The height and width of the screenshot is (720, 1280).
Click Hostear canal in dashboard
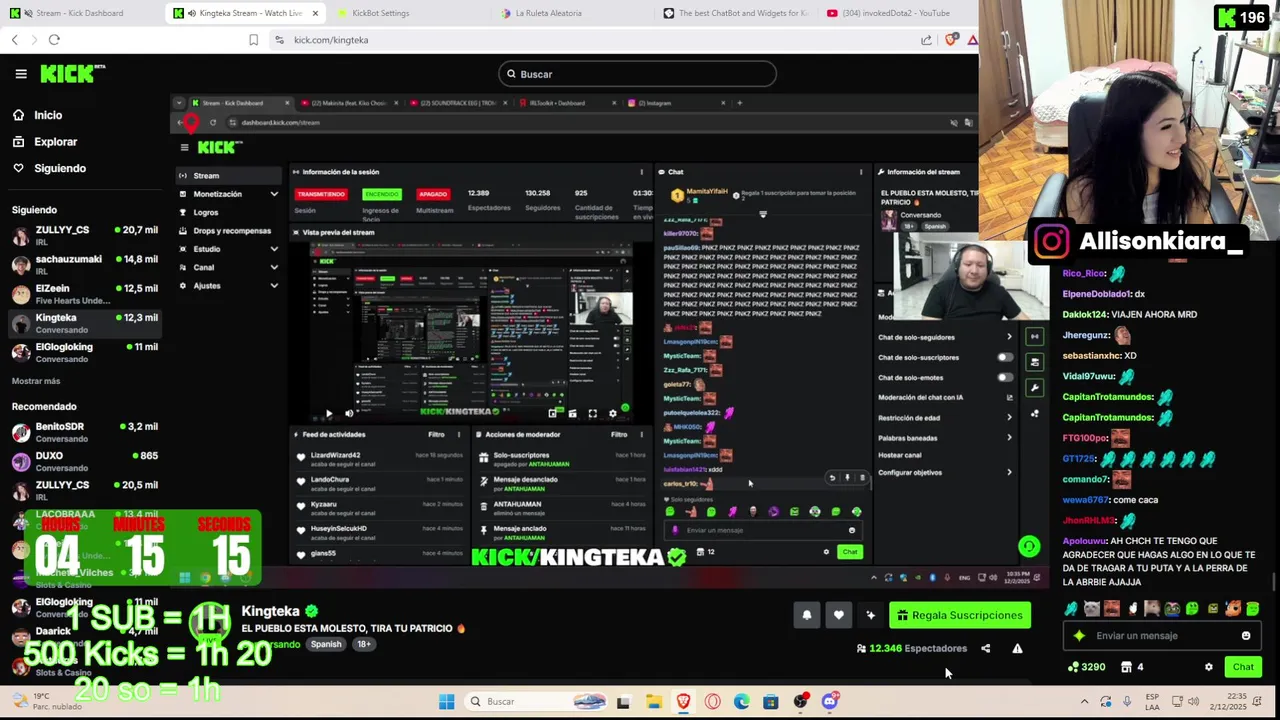pos(900,455)
